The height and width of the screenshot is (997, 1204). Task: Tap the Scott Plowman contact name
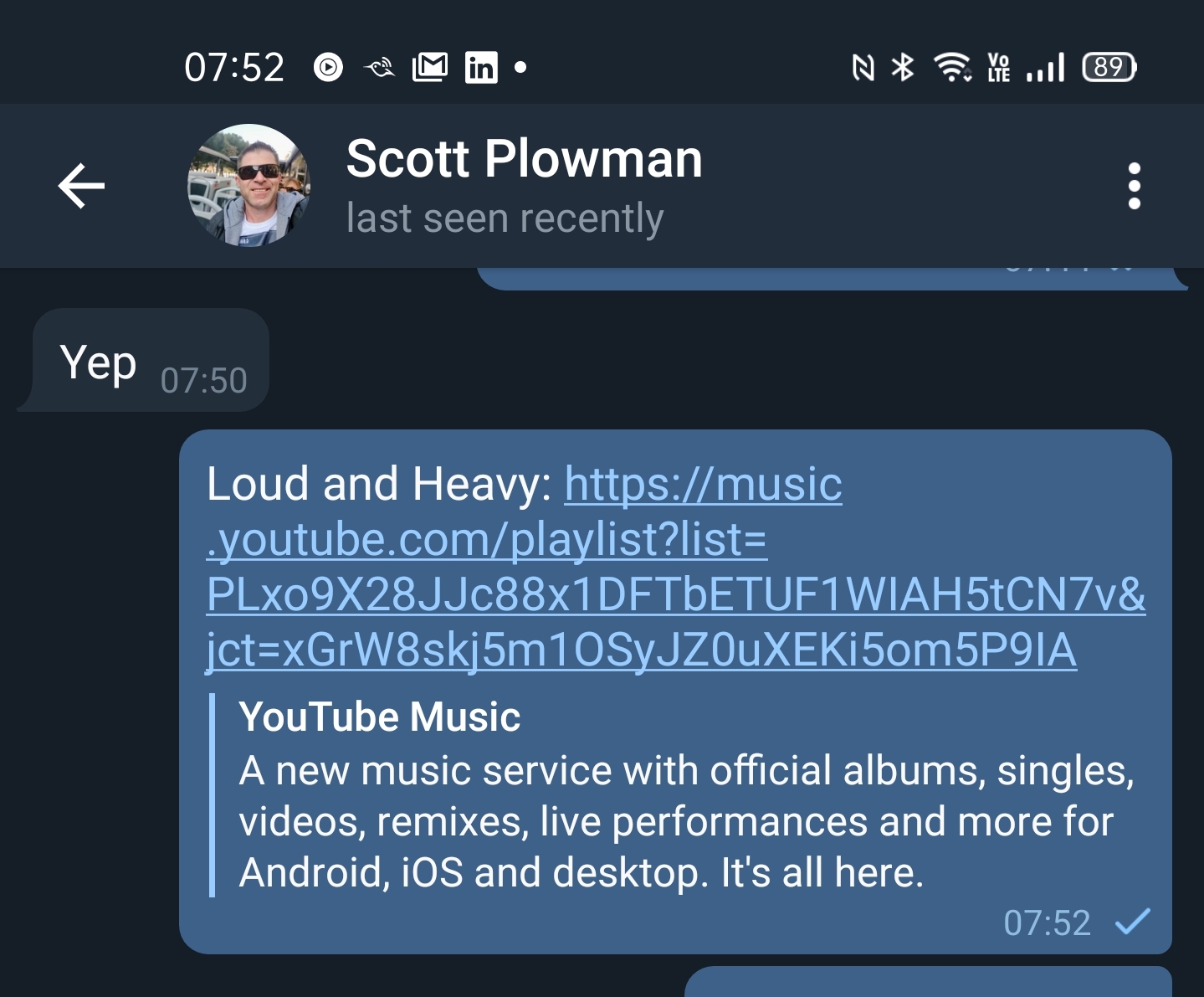click(524, 158)
